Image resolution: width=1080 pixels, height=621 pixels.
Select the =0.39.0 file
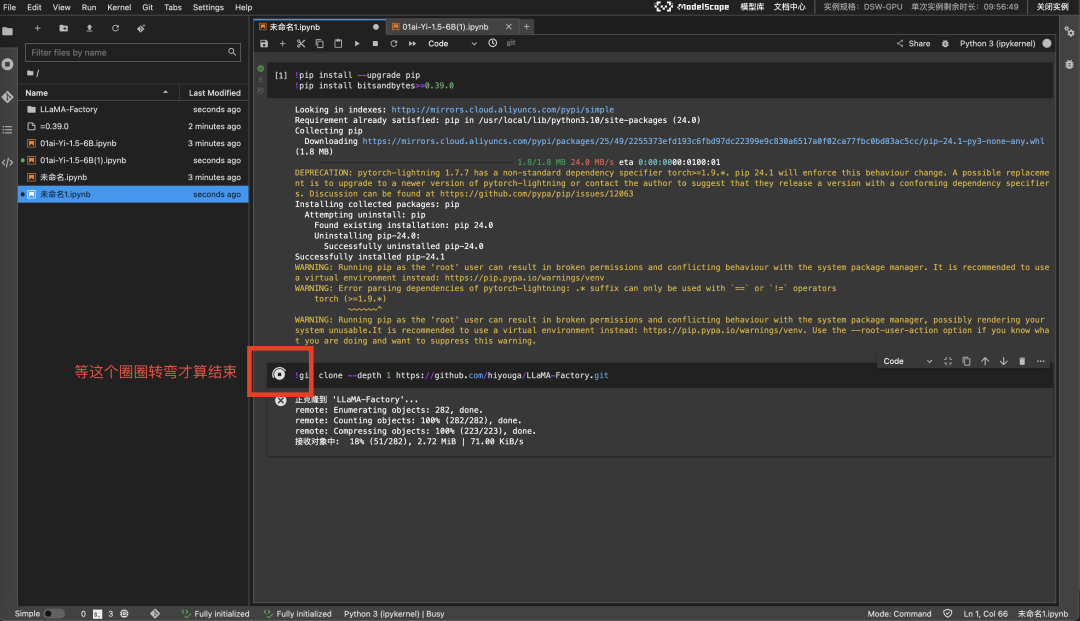coord(133,127)
